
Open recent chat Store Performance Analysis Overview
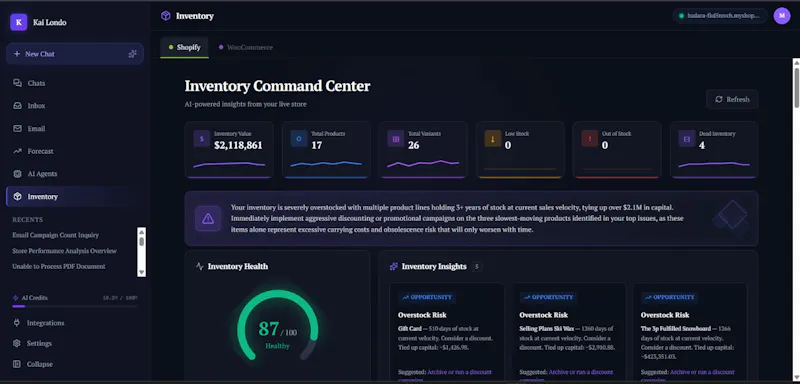tap(64, 251)
